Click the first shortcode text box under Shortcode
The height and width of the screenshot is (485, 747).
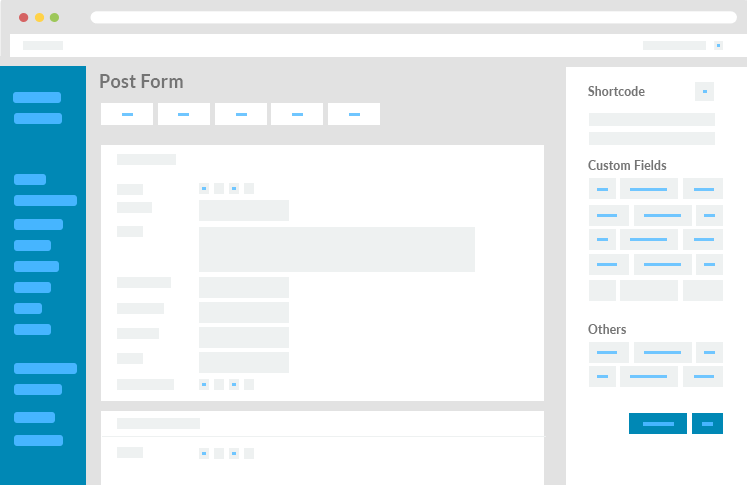click(x=651, y=119)
